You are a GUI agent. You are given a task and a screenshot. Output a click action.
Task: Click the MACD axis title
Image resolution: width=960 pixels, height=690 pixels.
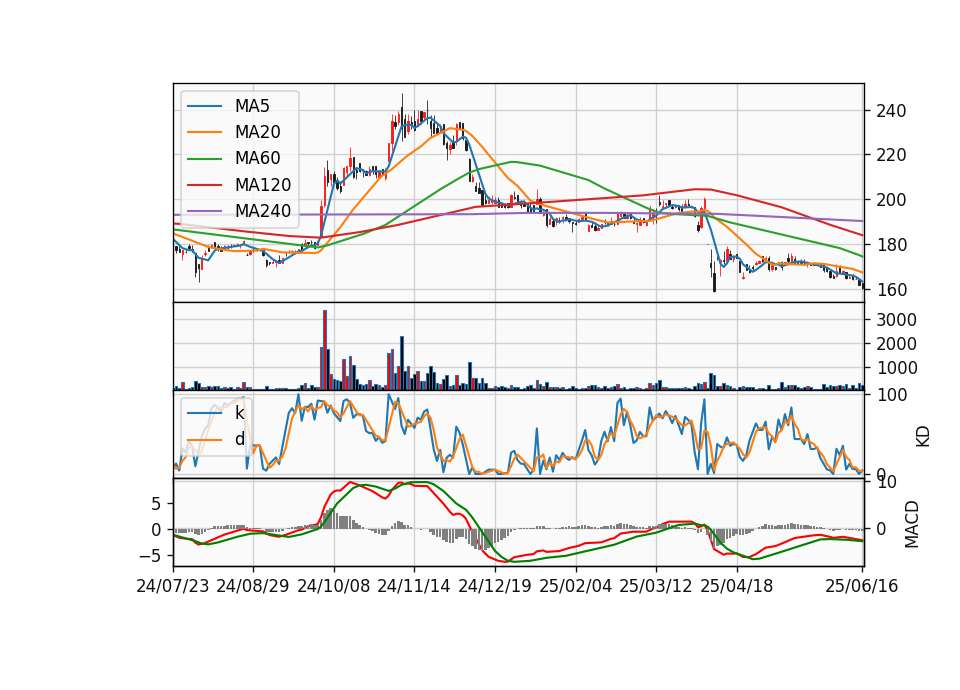click(x=912, y=524)
